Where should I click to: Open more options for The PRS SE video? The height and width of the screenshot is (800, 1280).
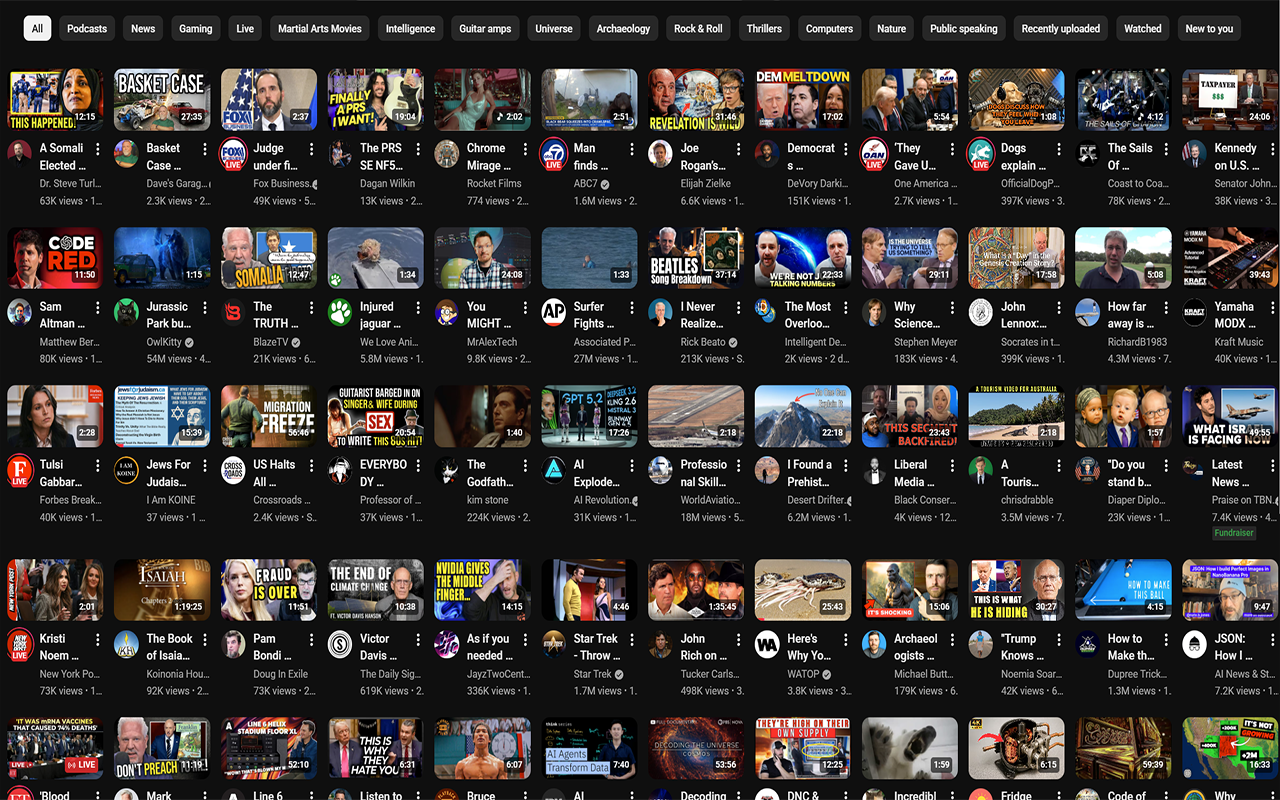pyautogui.click(x=418, y=149)
